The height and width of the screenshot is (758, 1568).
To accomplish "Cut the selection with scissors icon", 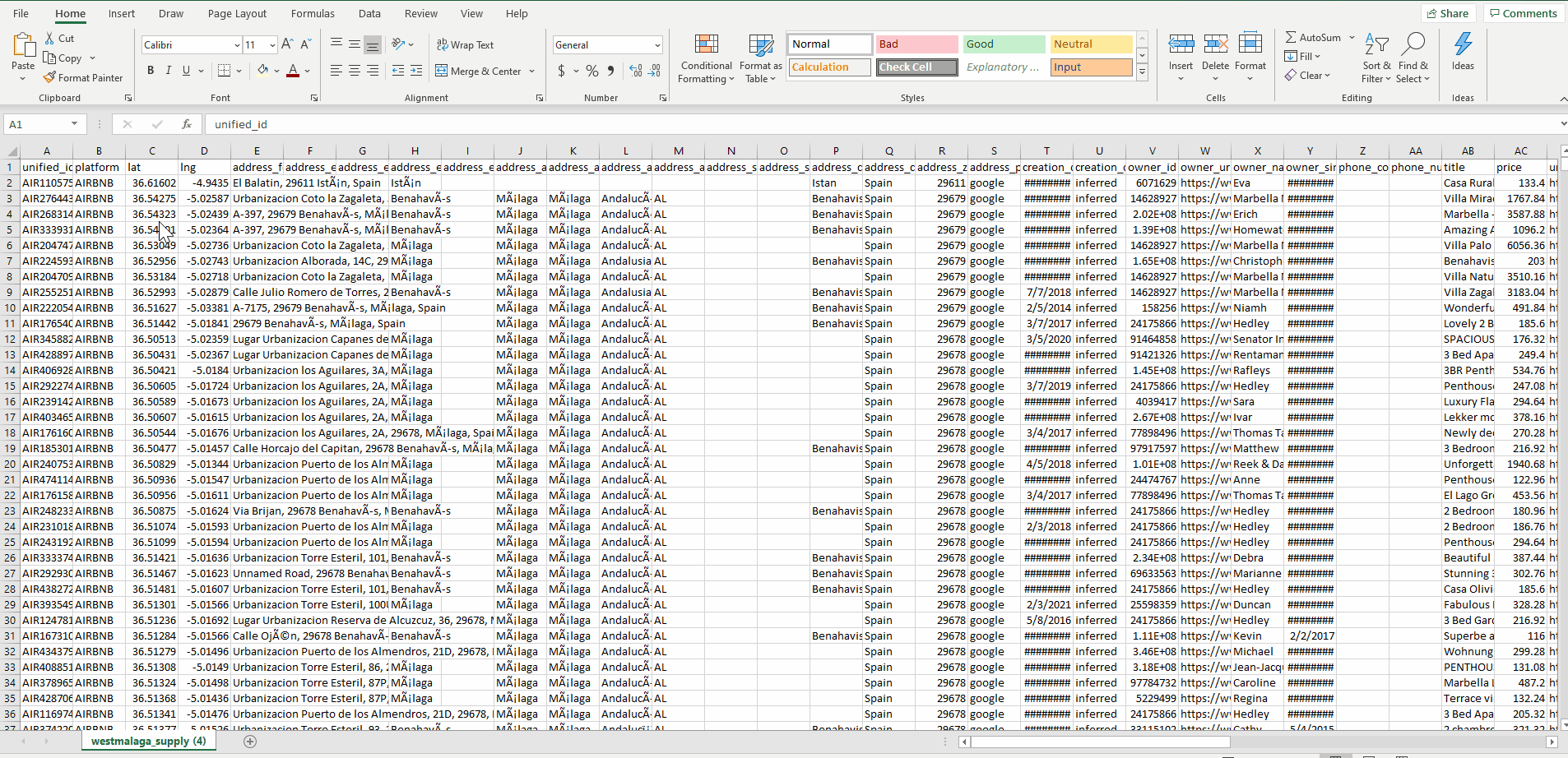I will click(x=49, y=39).
